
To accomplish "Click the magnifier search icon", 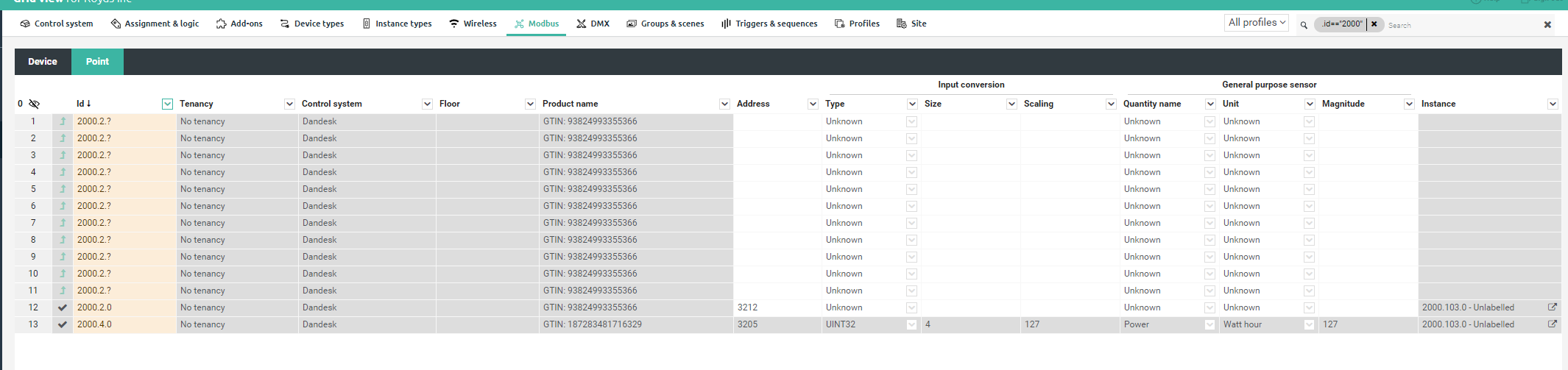I will tap(1304, 25).
